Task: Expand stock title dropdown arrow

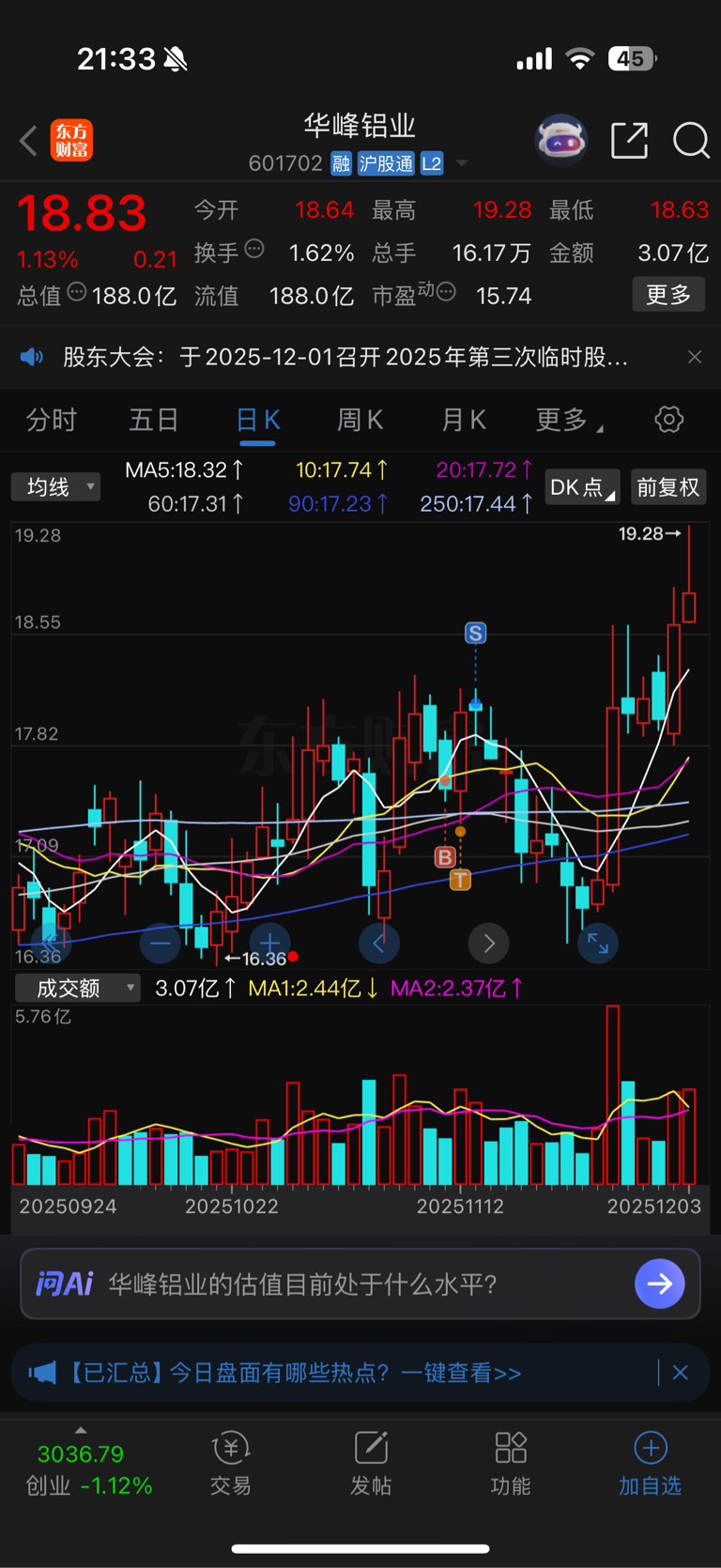Action: click(462, 163)
